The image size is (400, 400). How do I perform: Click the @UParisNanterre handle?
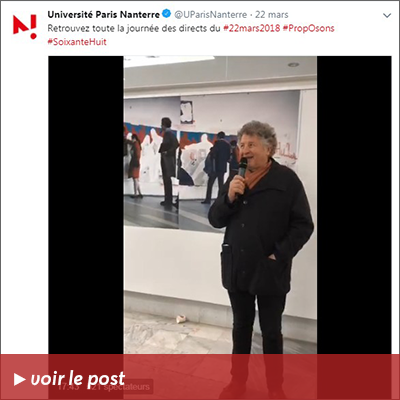[211, 15]
